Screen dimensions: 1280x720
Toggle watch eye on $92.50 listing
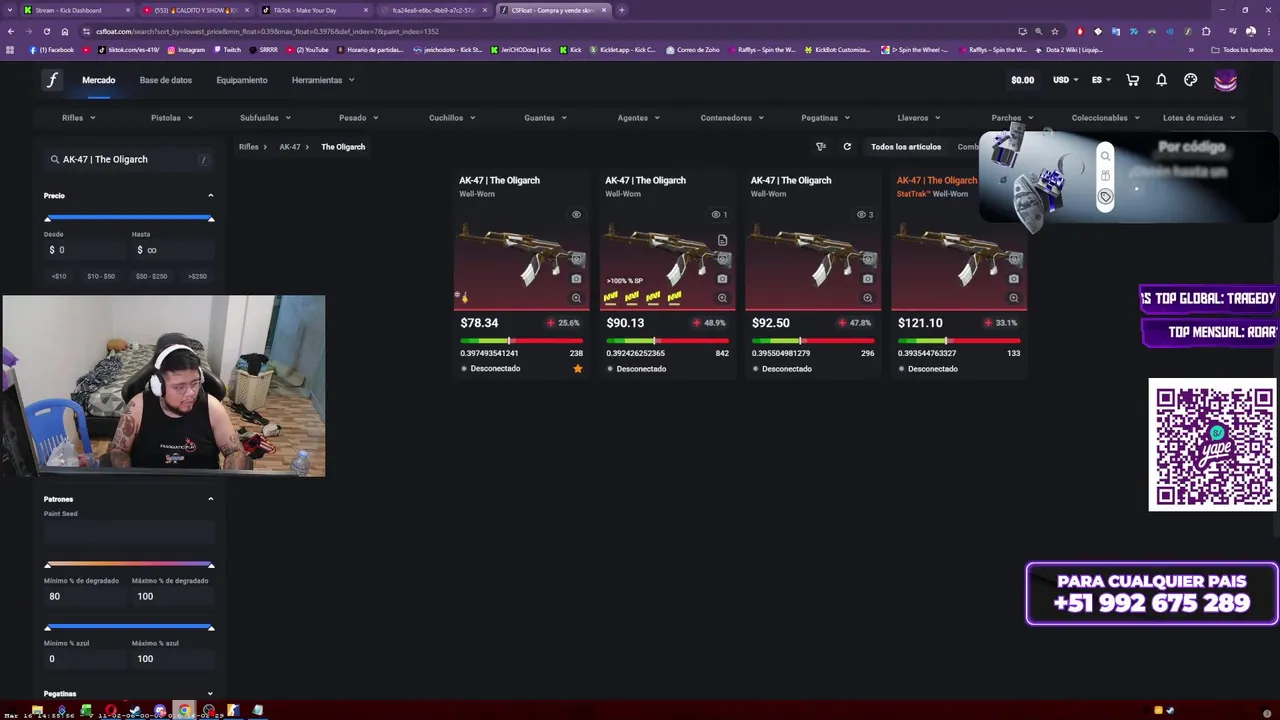tap(861, 215)
